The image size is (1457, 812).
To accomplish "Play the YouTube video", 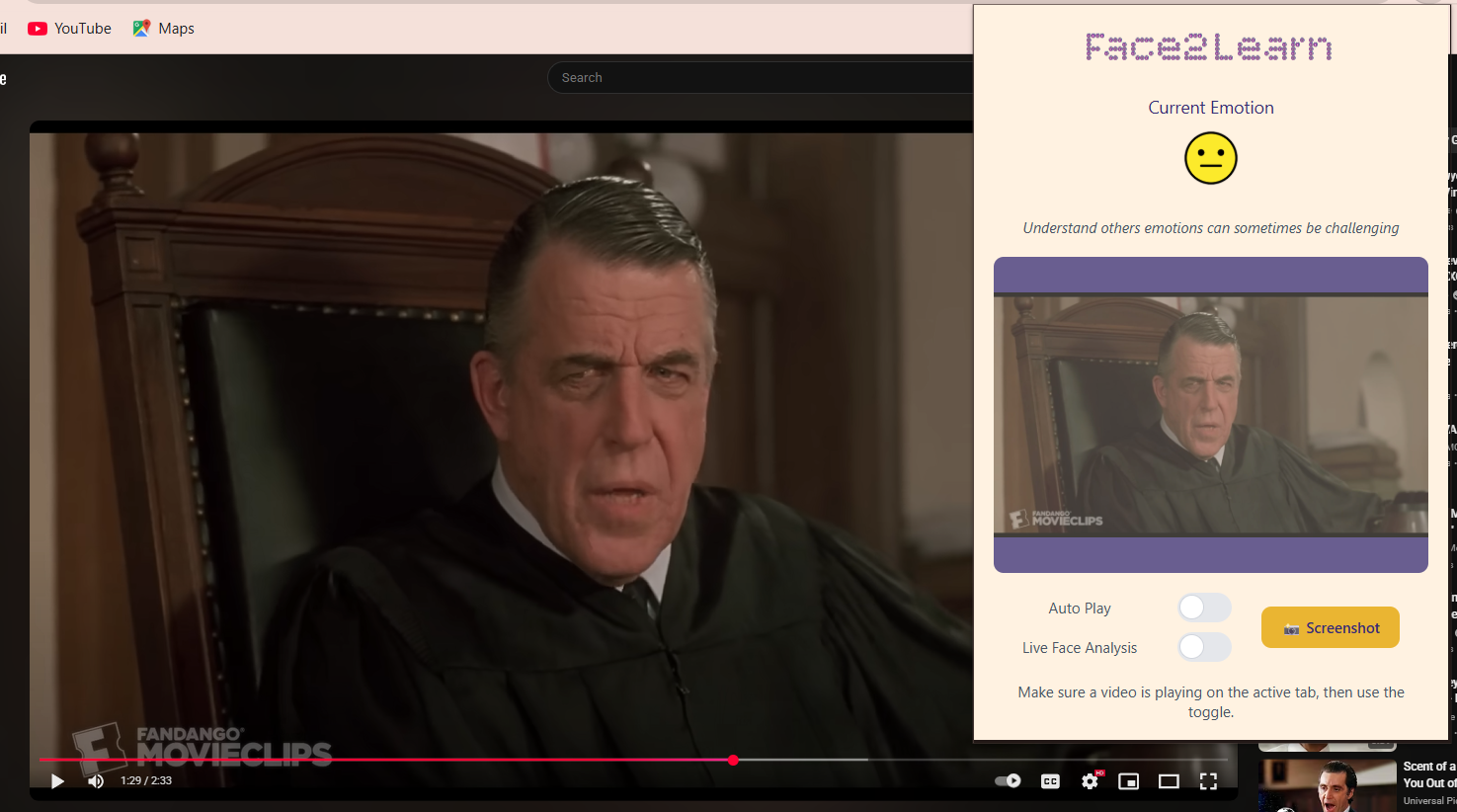I will pos(57,781).
